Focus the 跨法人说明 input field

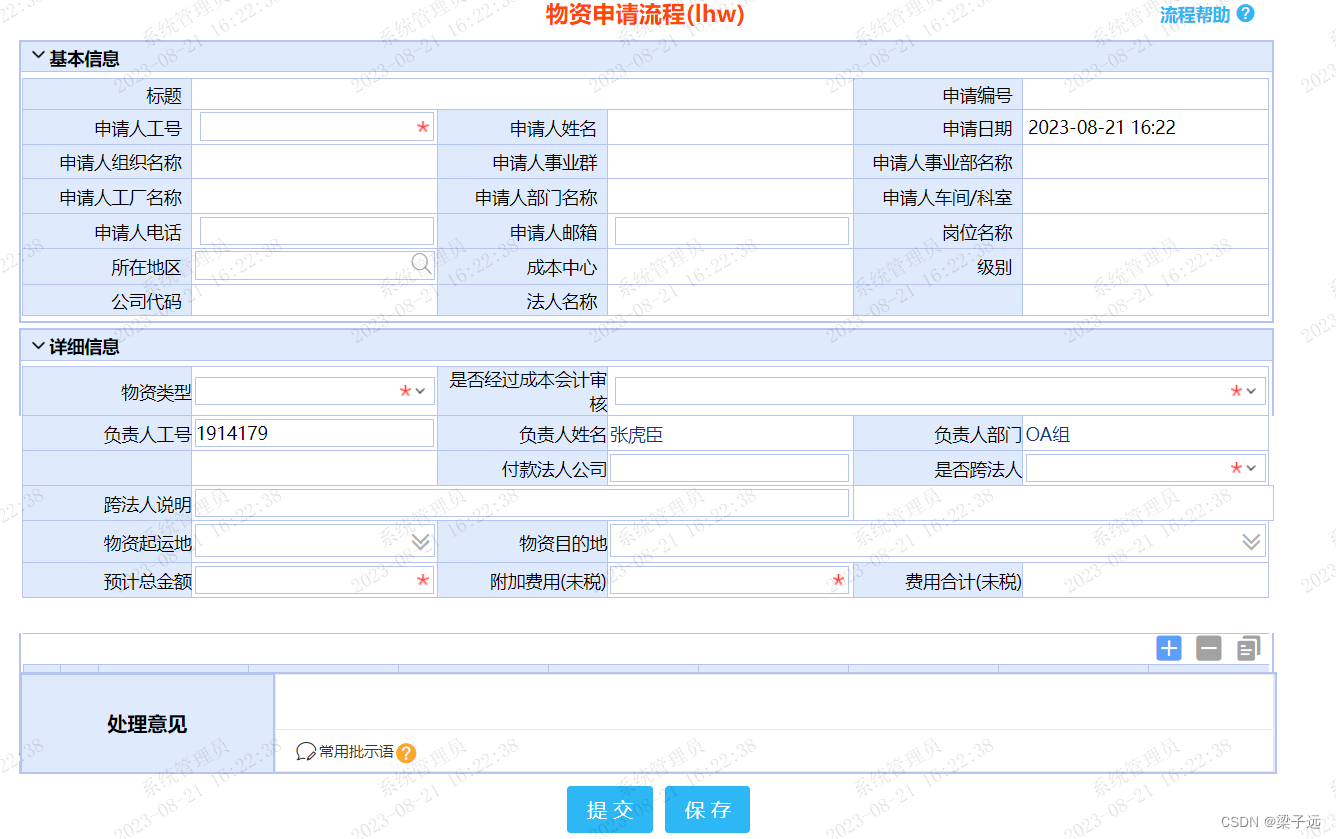(x=522, y=503)
